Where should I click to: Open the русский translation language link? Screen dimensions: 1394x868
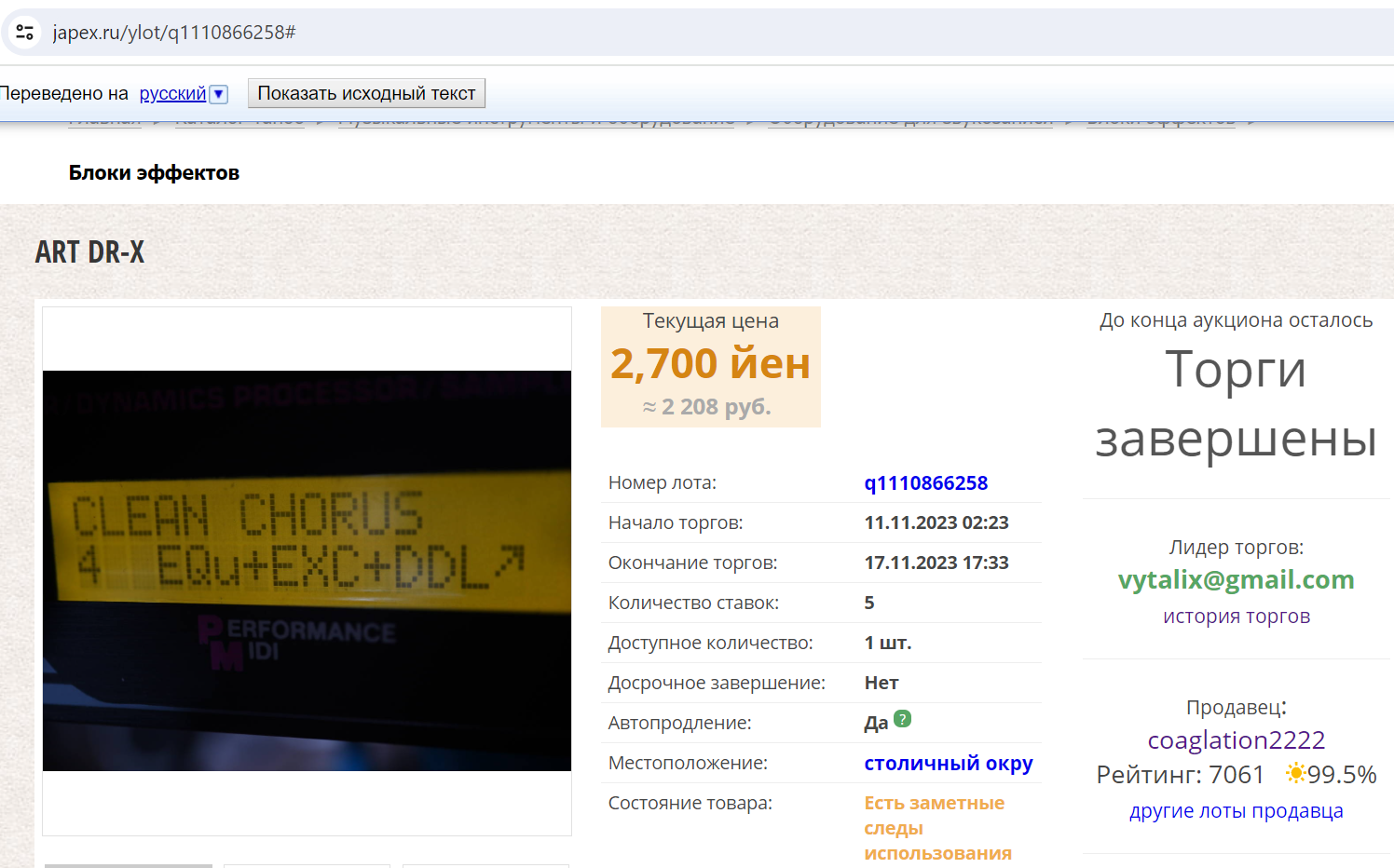coord(172,93)
